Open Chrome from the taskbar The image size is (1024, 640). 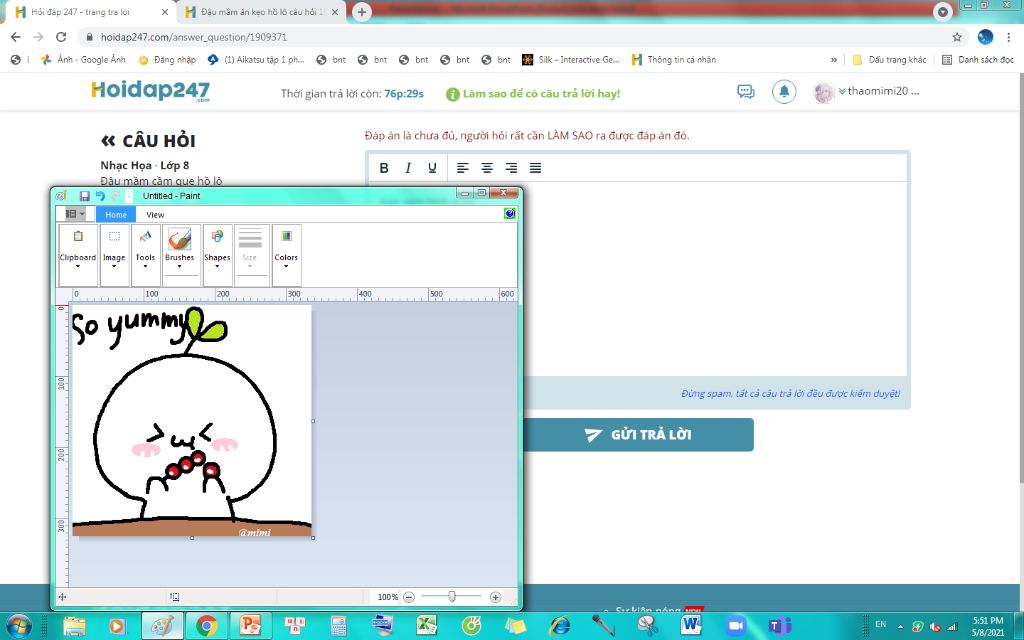[x=206, y=626]
